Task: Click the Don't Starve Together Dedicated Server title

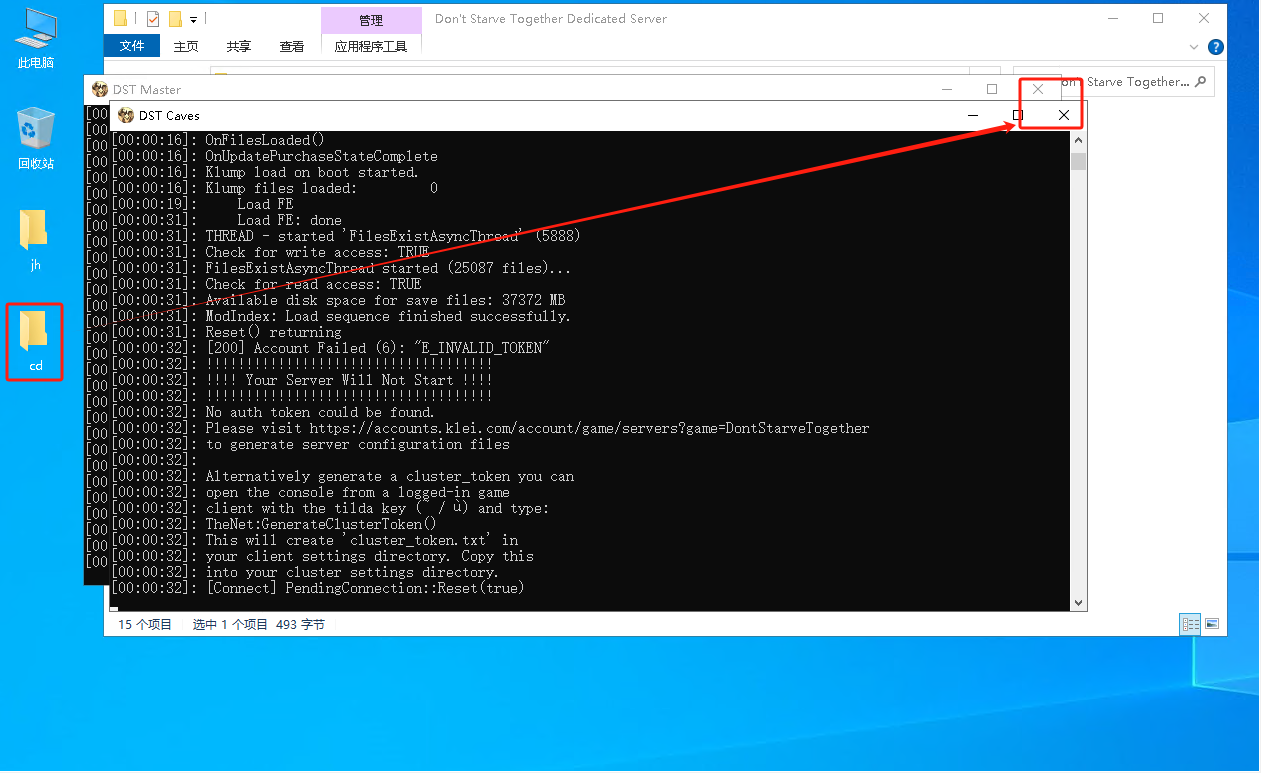Action: click(x=551, y=19)
